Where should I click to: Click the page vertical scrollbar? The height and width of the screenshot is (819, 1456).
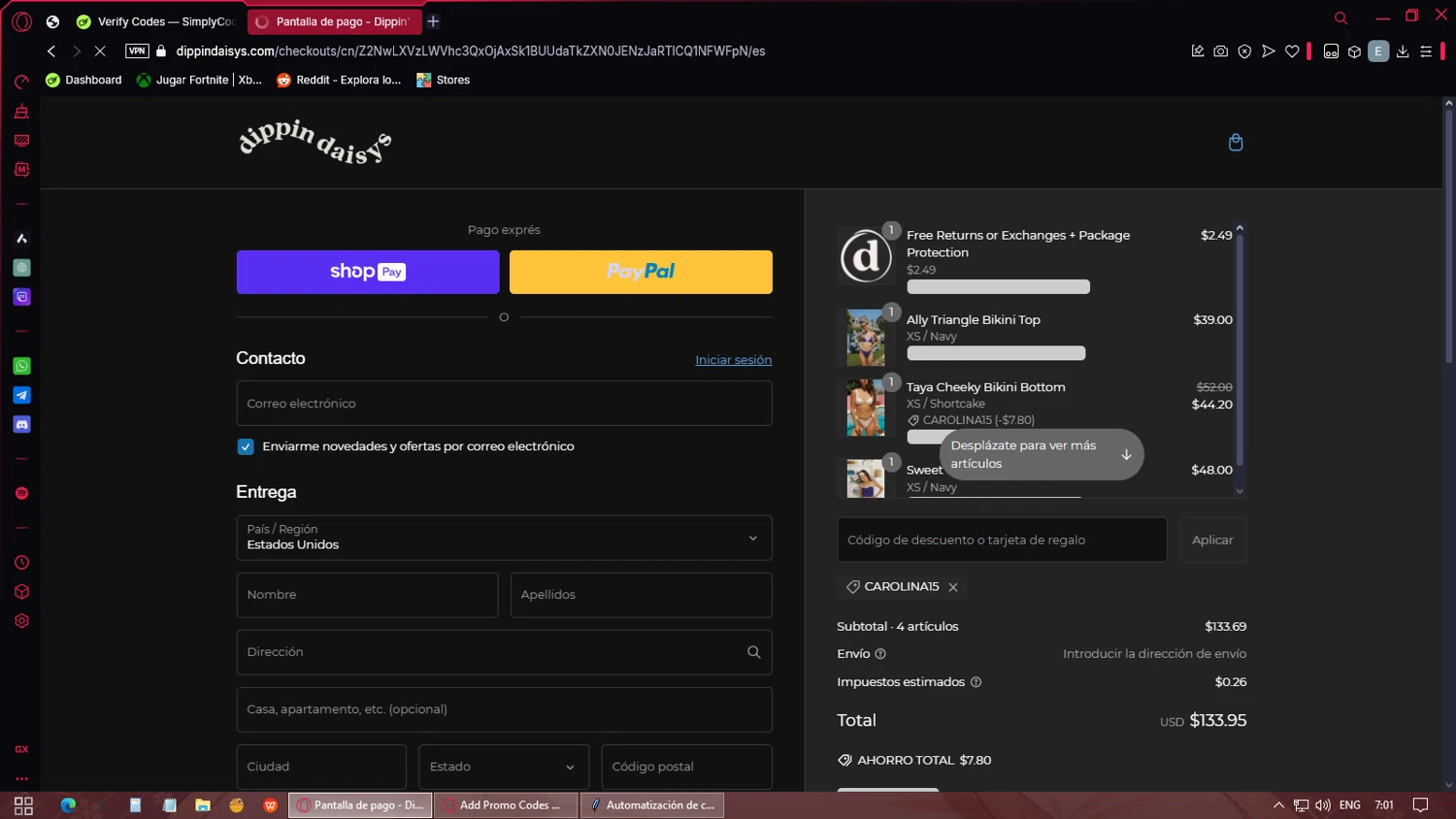point(1448,238)
